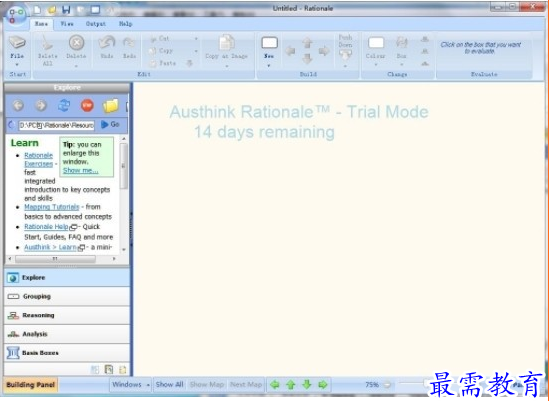Click the gray right arrow in Build group
This screenshot has width=551, height=416.
coord(324,51)
